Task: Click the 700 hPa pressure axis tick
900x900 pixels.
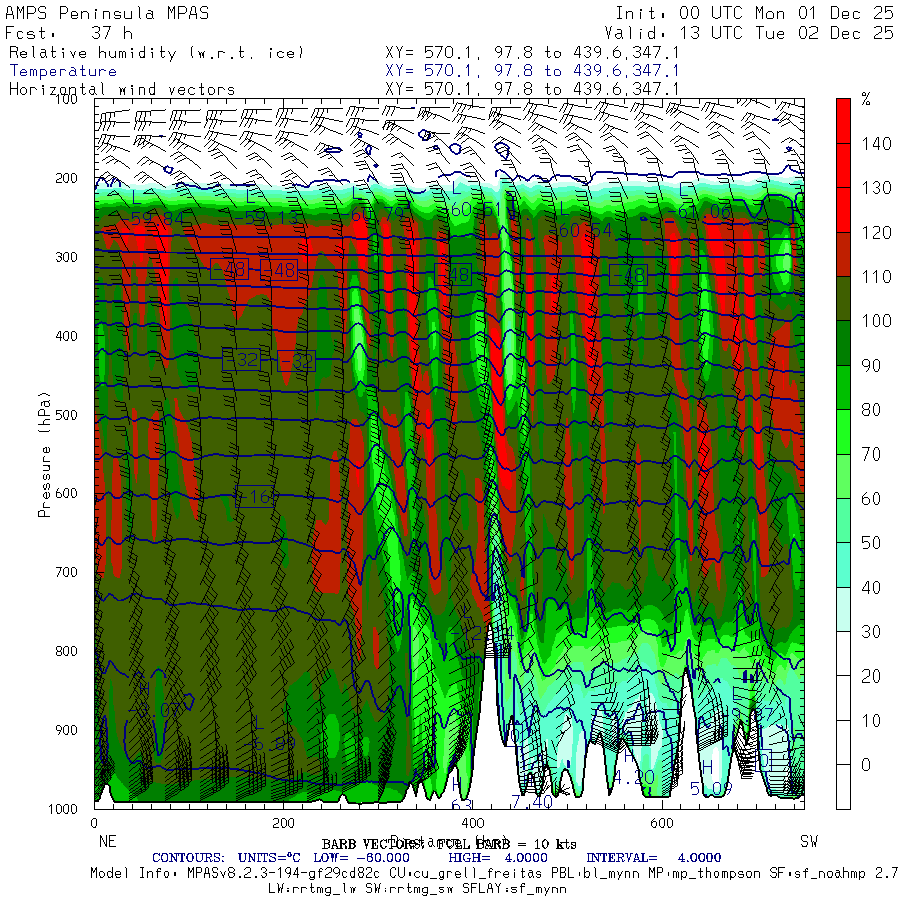Action: pos(66,572)
